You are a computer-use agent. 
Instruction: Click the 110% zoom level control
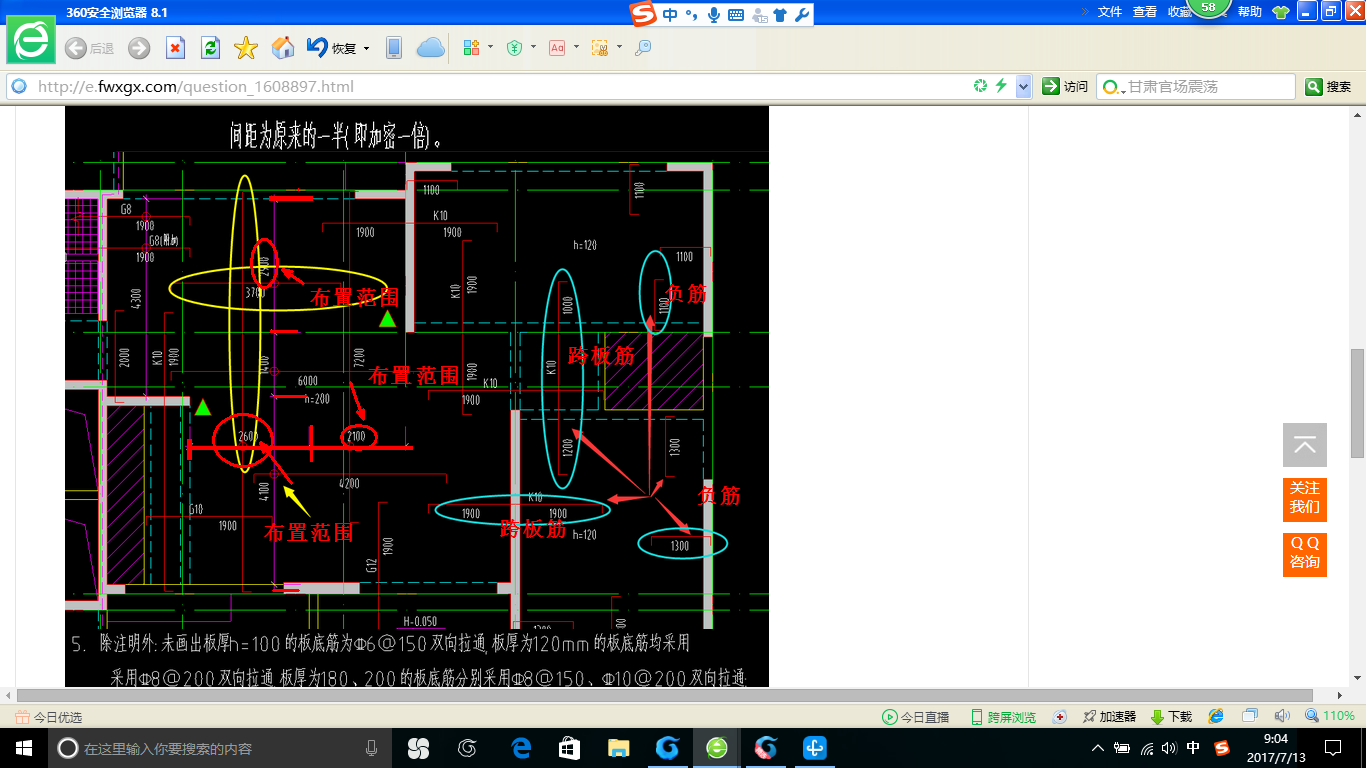pos(1330,716)
